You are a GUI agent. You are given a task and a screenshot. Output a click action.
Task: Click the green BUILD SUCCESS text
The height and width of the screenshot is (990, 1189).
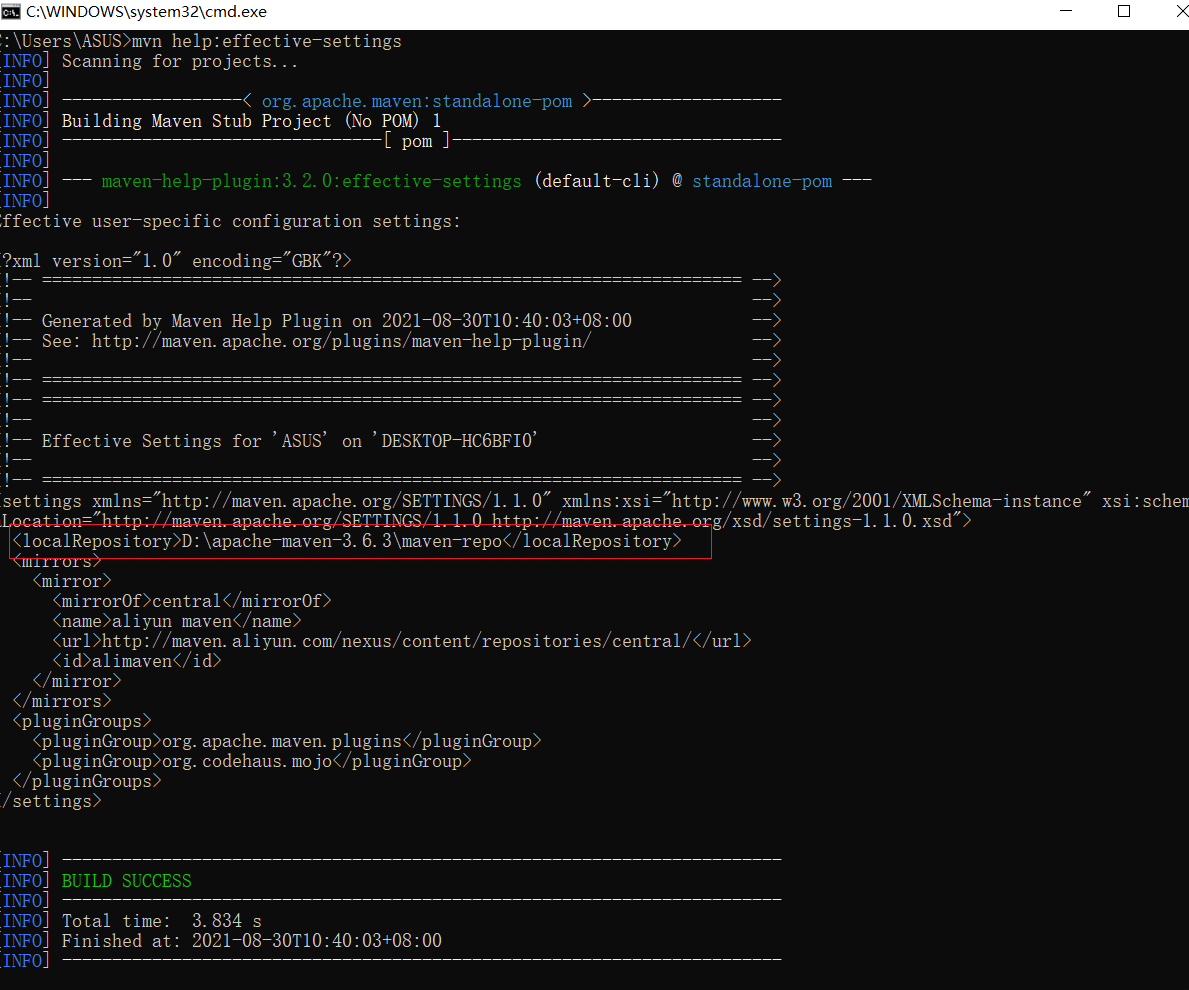[126, 881]
